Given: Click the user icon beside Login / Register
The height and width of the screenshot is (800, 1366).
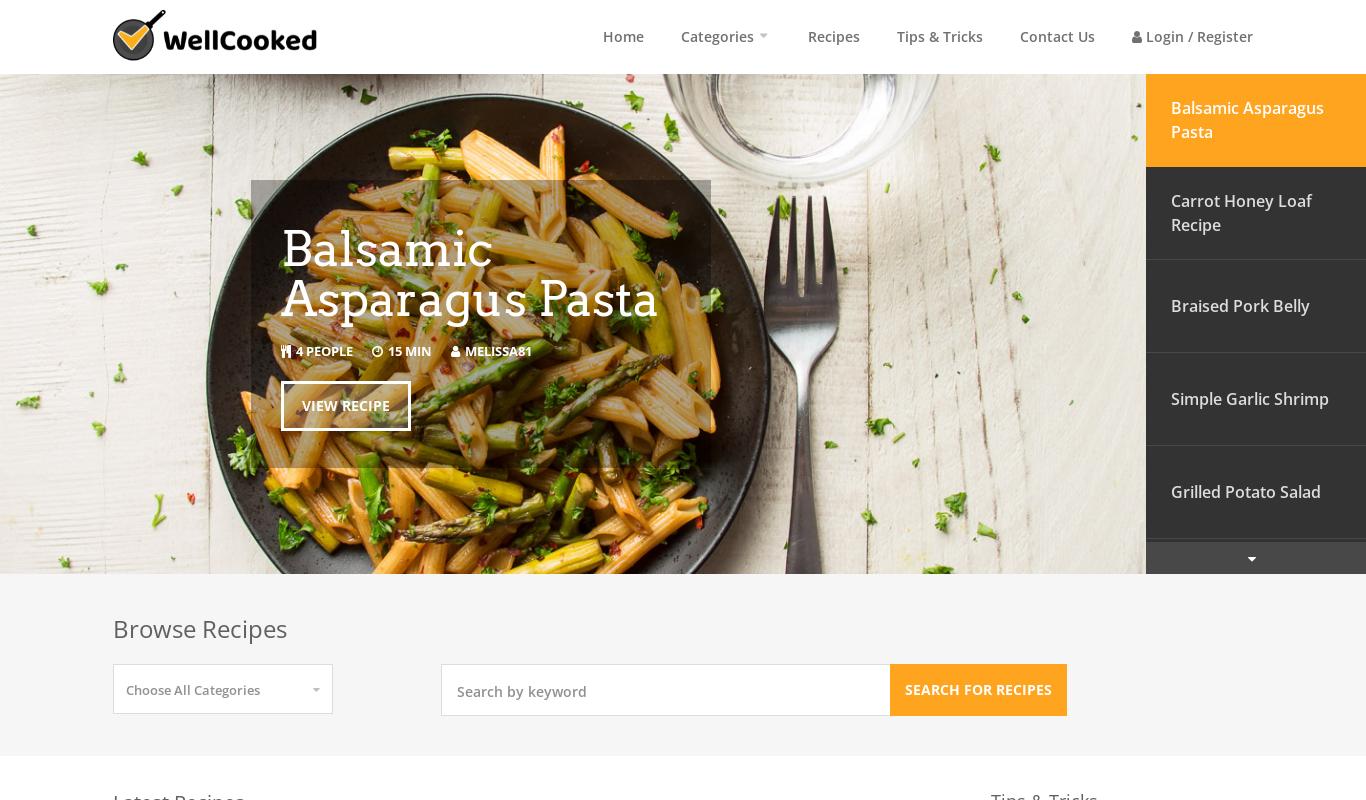Looking at the screenshot, I should click(1137, 37).
